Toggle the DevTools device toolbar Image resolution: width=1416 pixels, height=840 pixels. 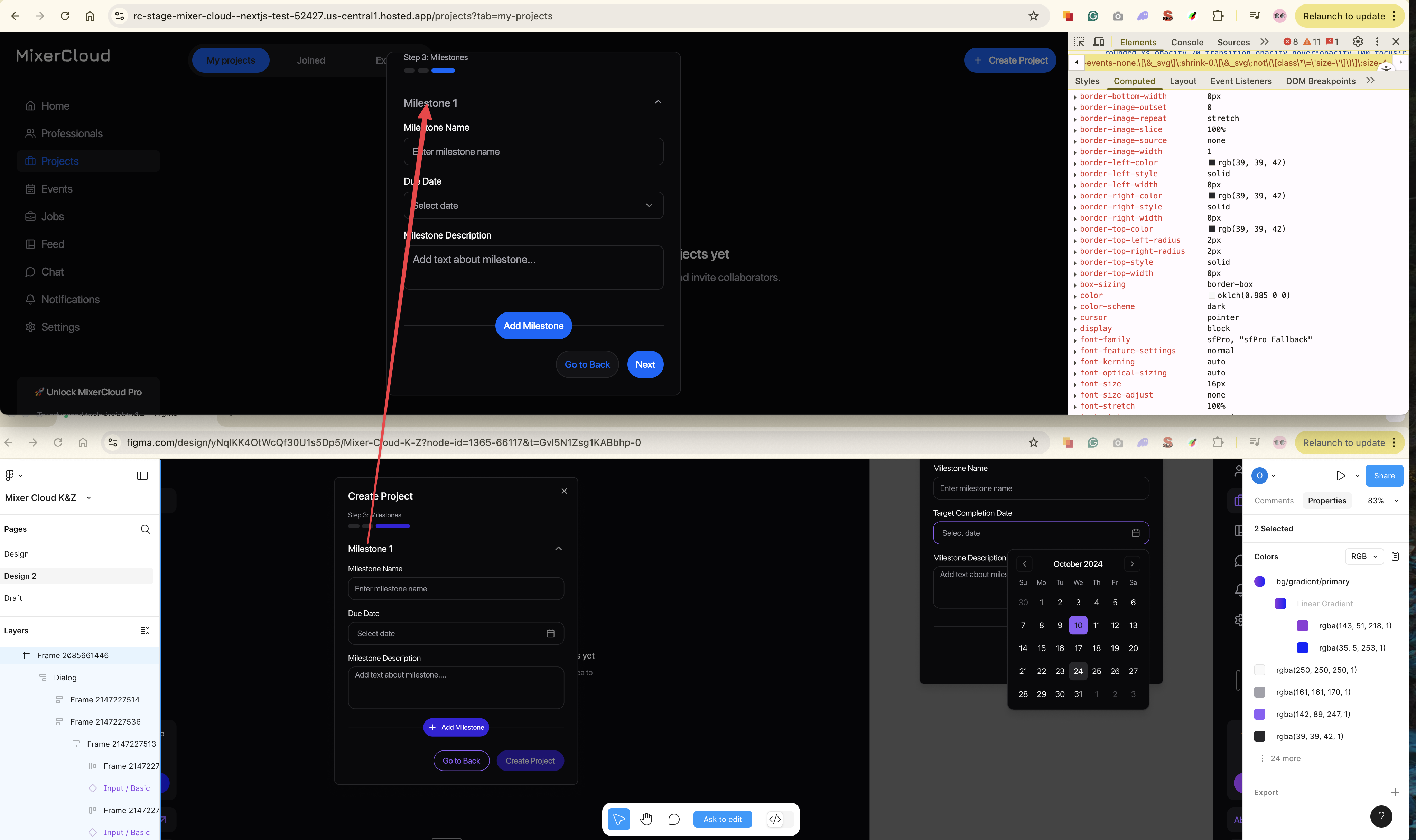1099,42
